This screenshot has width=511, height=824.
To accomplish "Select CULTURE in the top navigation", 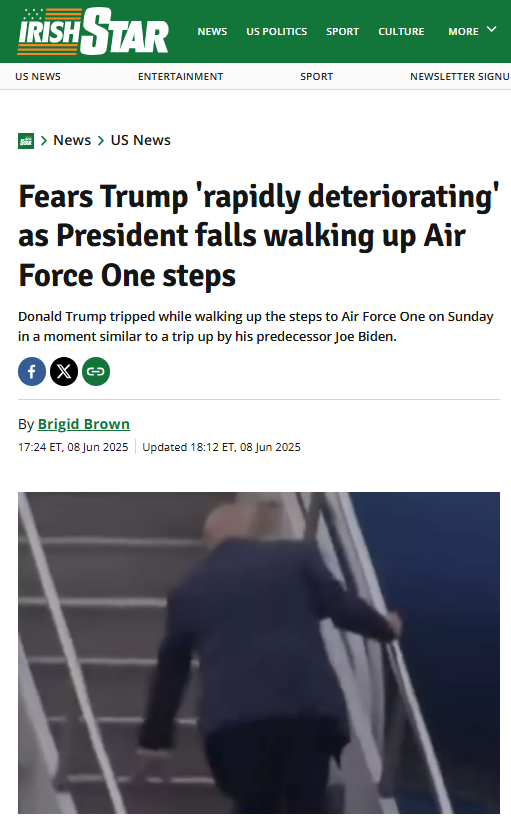I will 401,32.
